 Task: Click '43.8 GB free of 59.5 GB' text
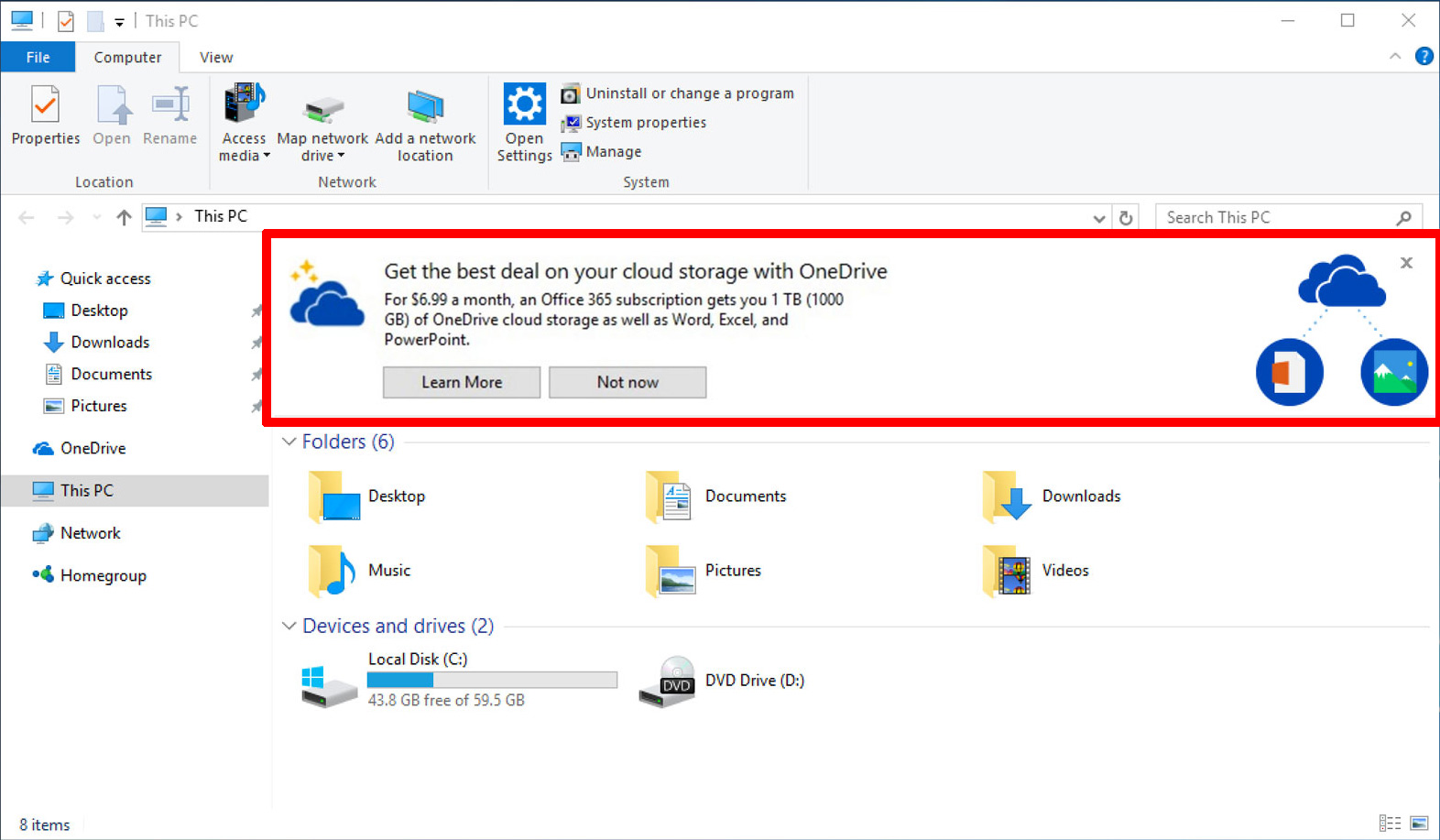pyautogui.click(x=446, y=700)
